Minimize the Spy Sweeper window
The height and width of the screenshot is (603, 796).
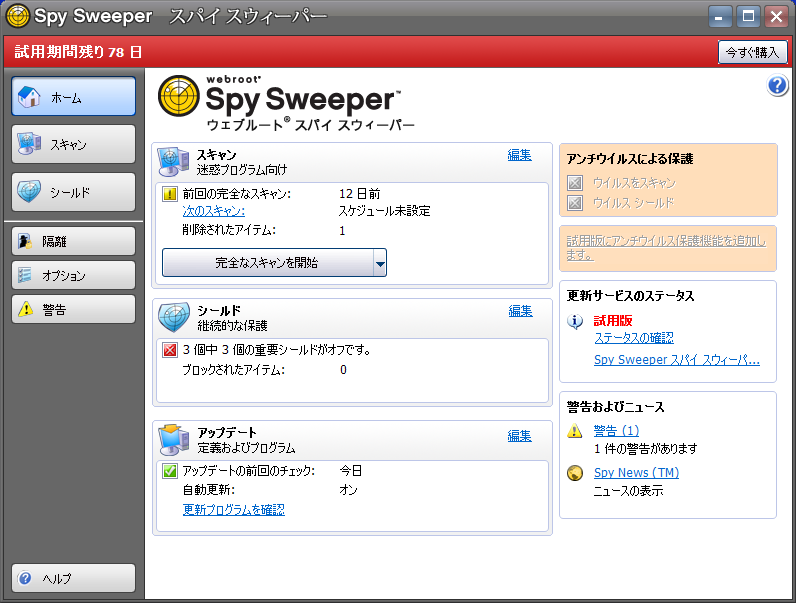point(720,16)
